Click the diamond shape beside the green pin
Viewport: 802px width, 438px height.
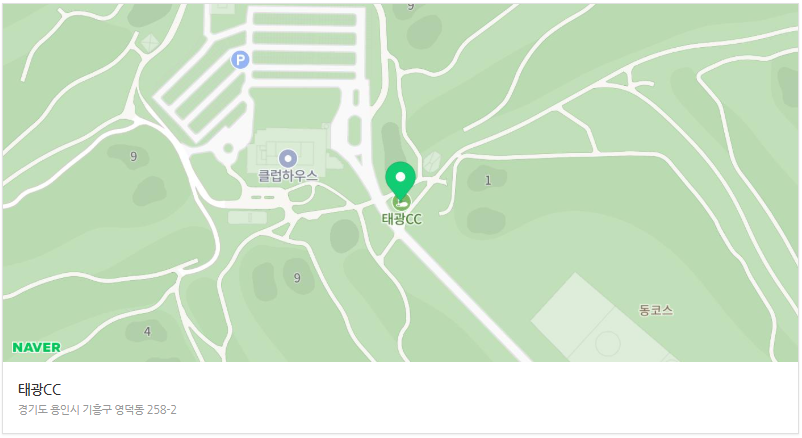point(432,162)
